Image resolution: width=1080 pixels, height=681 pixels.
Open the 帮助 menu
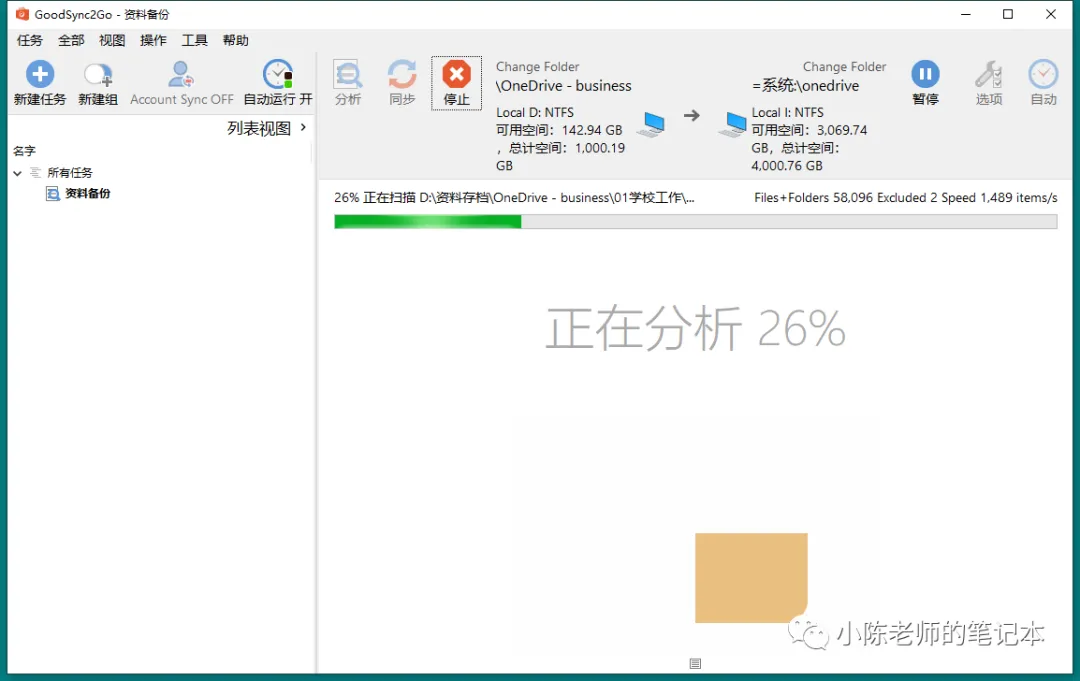(x=236, y=40)
